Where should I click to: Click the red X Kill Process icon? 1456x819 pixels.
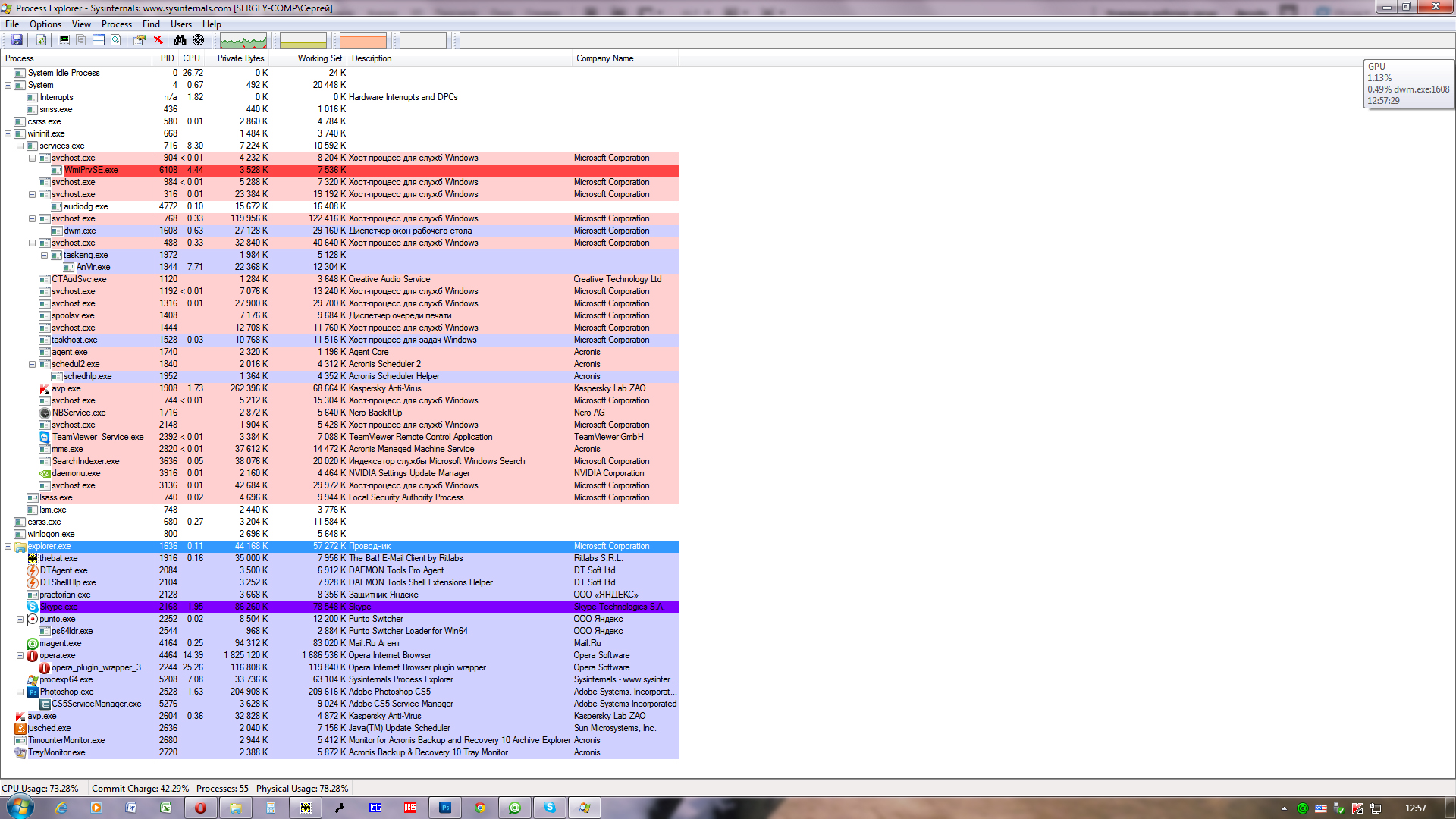158,40
